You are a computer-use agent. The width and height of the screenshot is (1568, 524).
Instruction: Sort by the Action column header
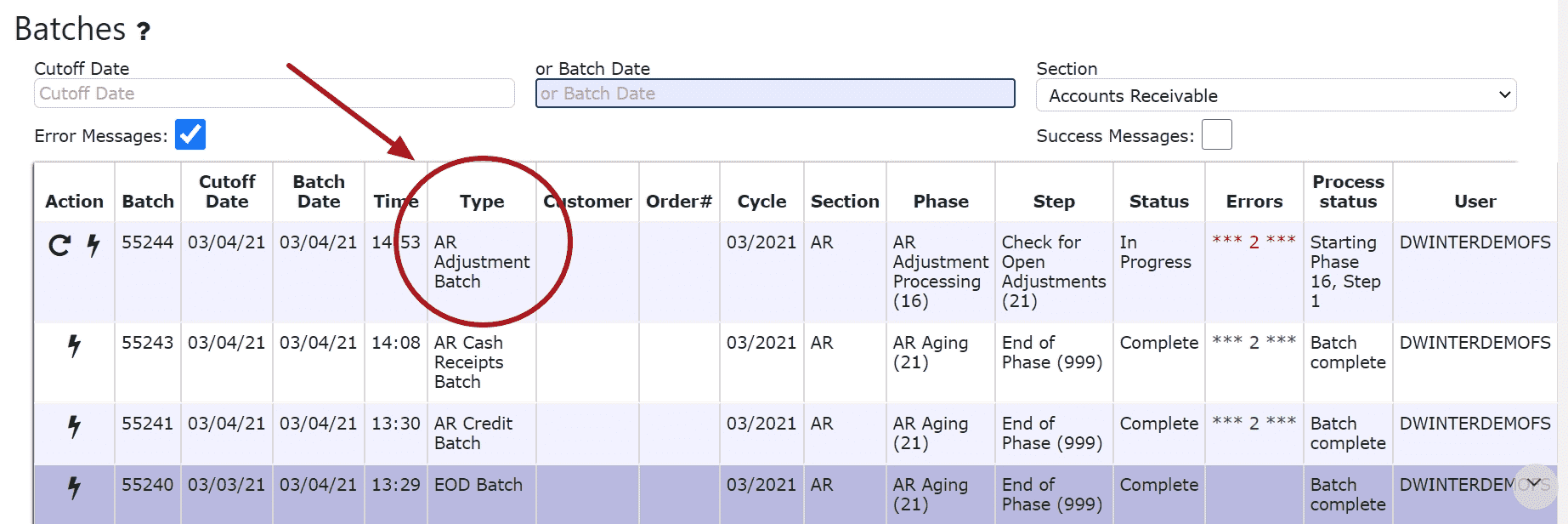click(74, 202)
